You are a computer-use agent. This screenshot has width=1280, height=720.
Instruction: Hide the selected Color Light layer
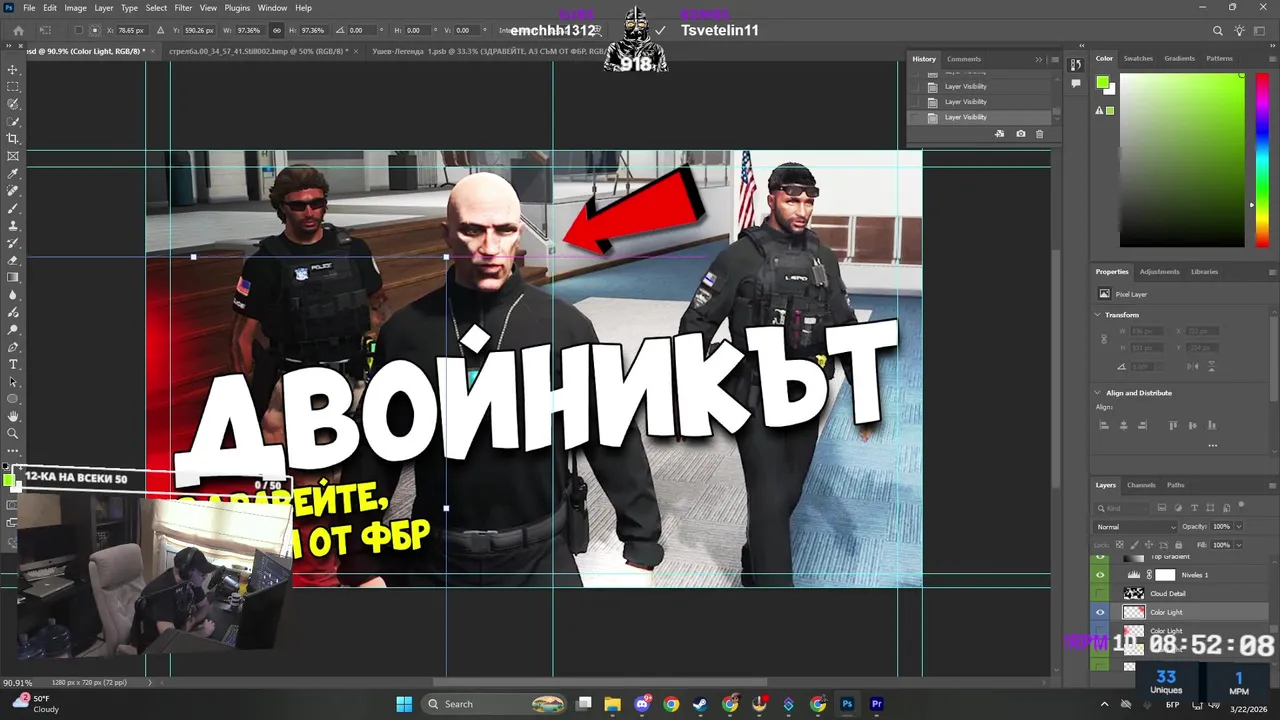tap(1101, 612)
